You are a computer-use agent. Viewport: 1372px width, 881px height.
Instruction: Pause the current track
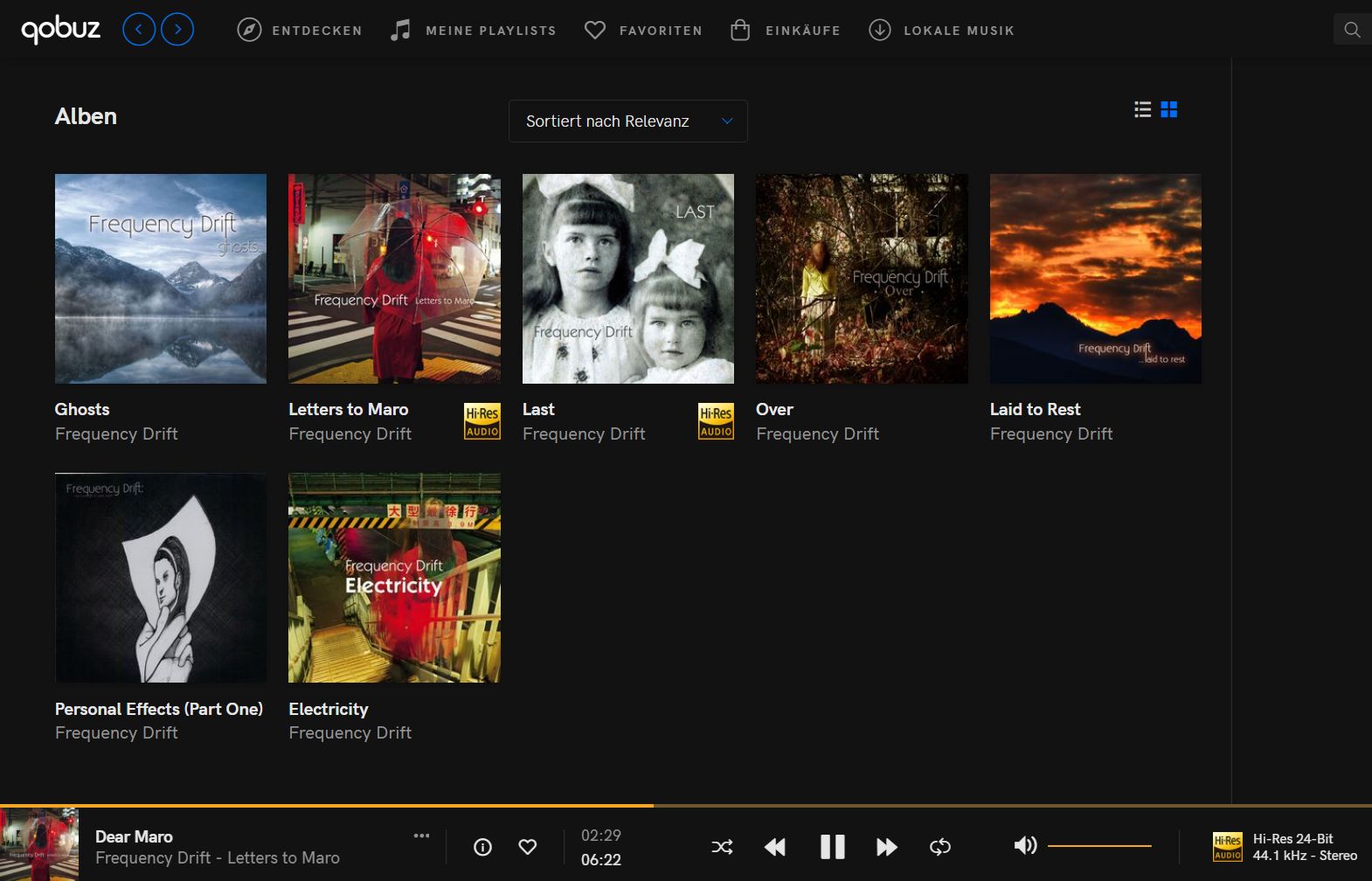pyautogui.click(x=832, y=847)
